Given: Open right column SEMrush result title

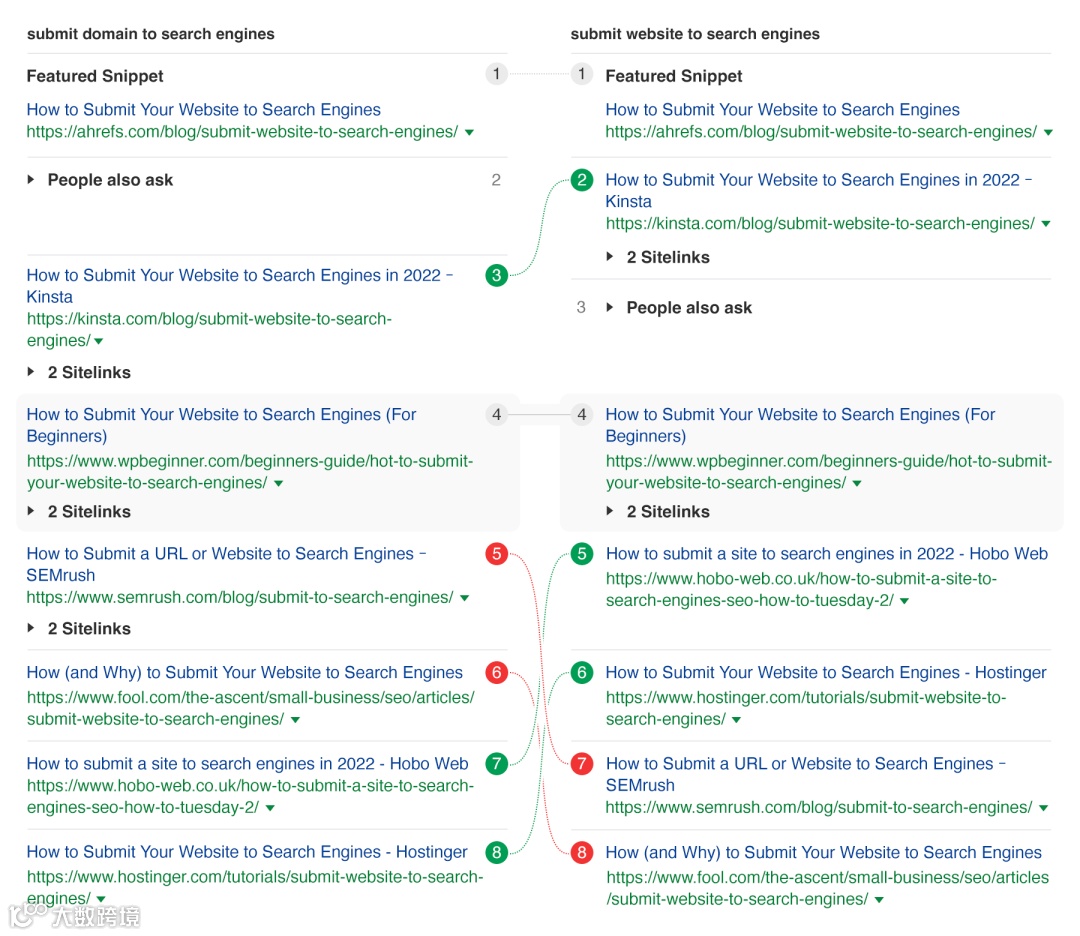Looking at the screenshot, I should coord(806,774).
